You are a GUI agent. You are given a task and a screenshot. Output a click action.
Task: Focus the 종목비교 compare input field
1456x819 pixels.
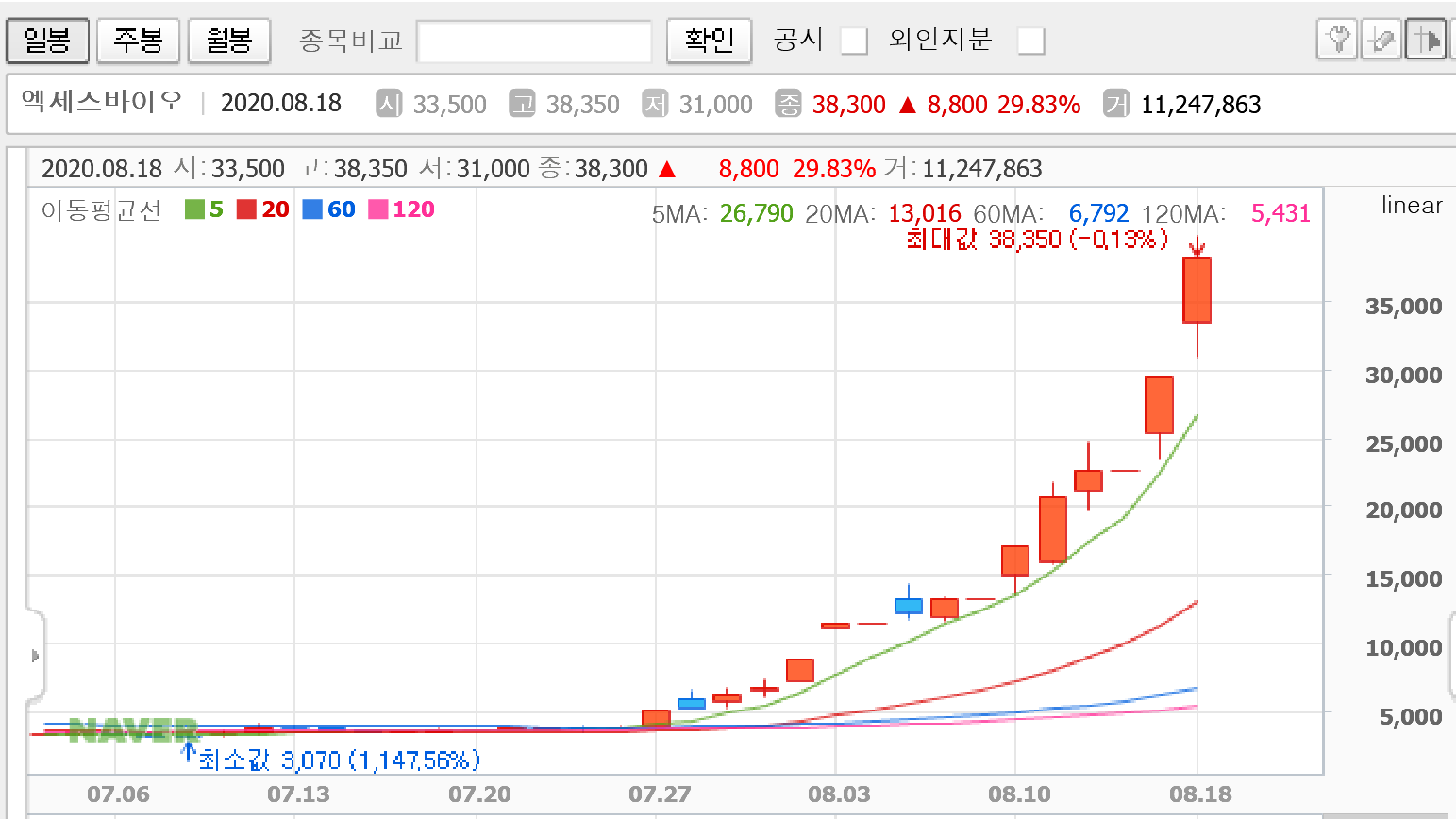click(x=534, y=42)
